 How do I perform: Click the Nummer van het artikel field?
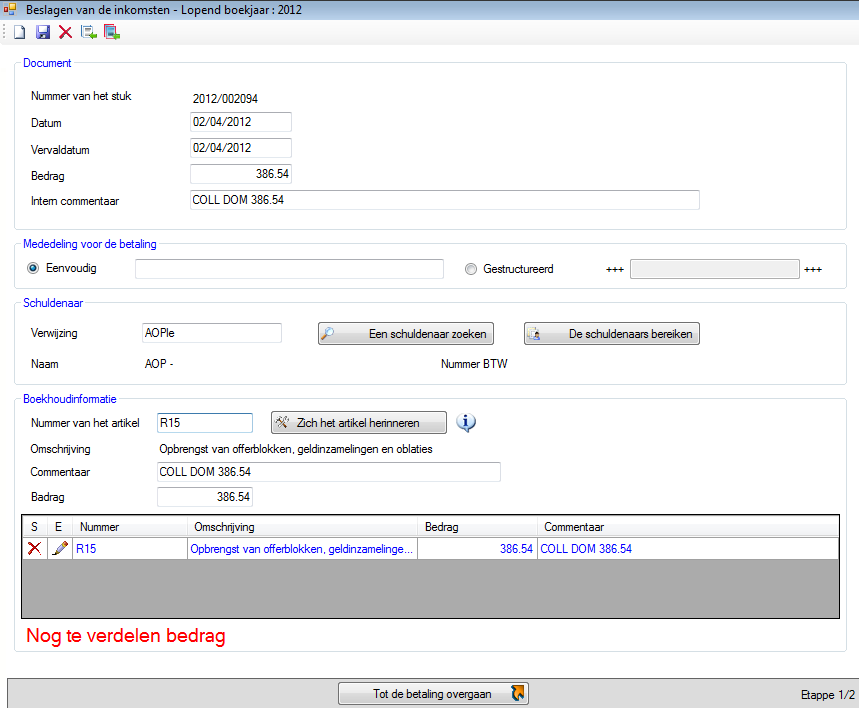pos(205,422)
